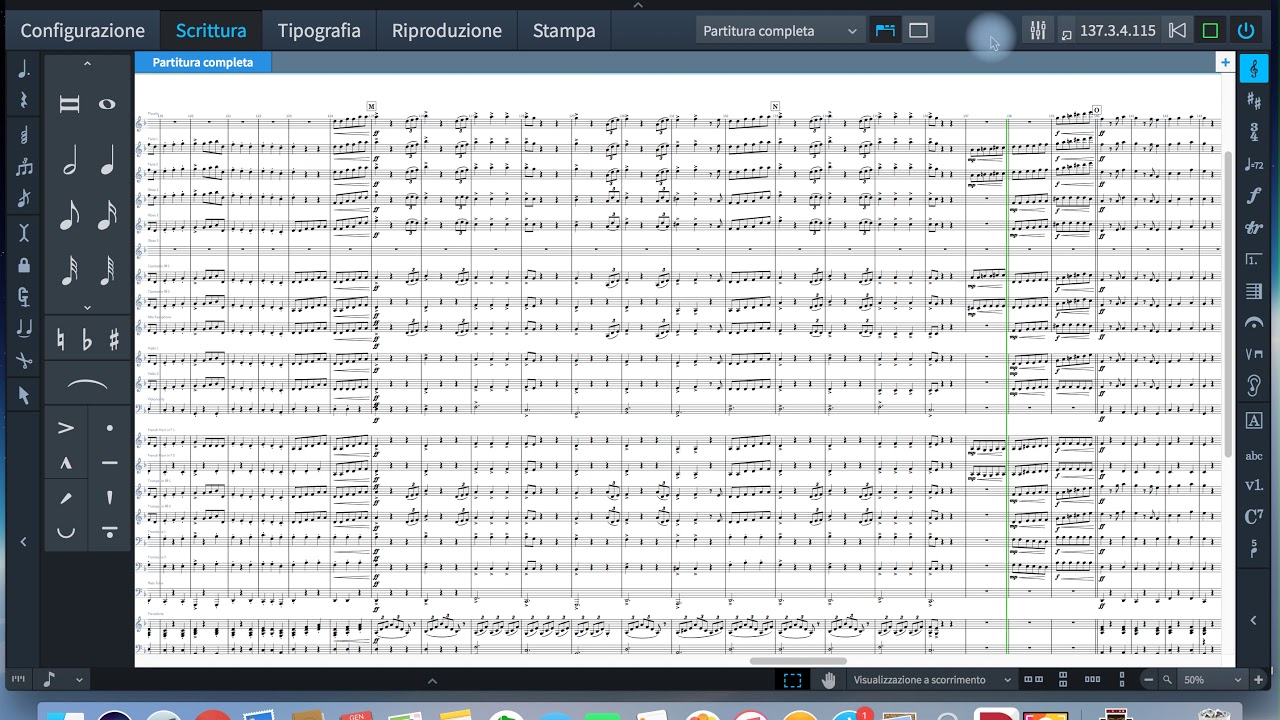Activate the scissors tool

coord(24,361)
